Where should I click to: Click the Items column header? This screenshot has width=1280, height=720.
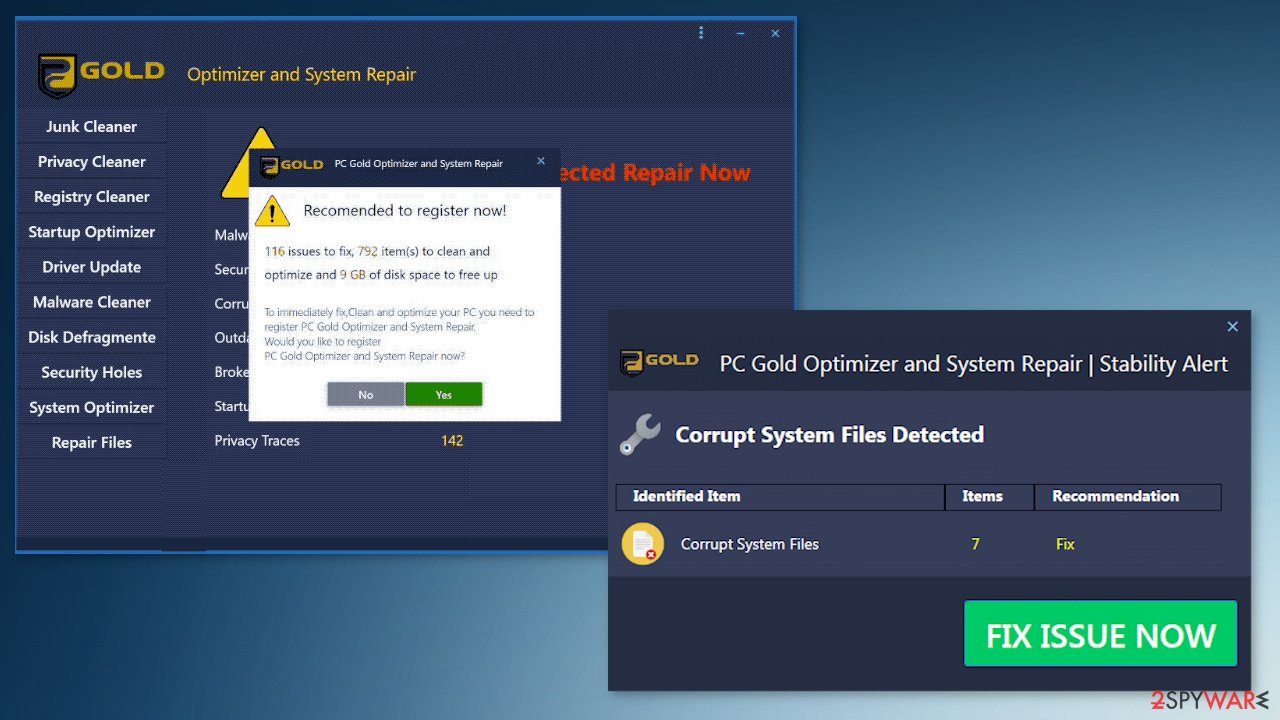[990, 497]
